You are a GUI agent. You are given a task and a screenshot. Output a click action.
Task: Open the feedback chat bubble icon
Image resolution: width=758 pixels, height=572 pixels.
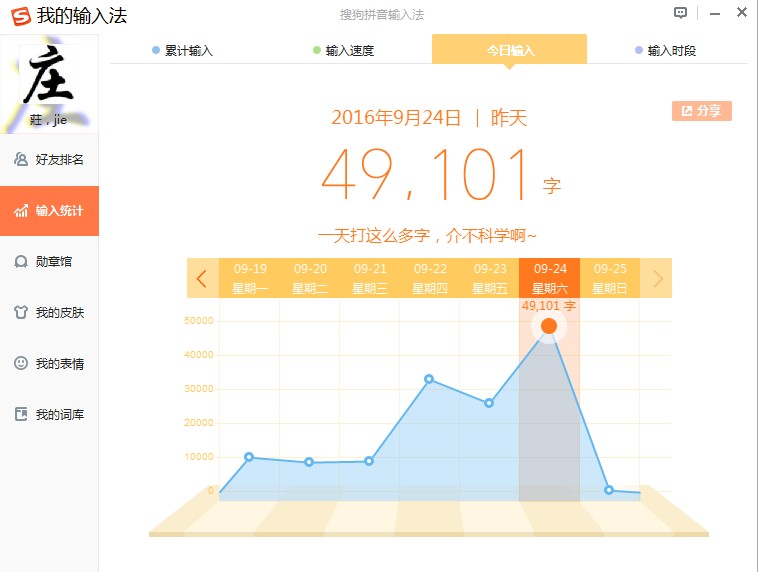[680, 13]
